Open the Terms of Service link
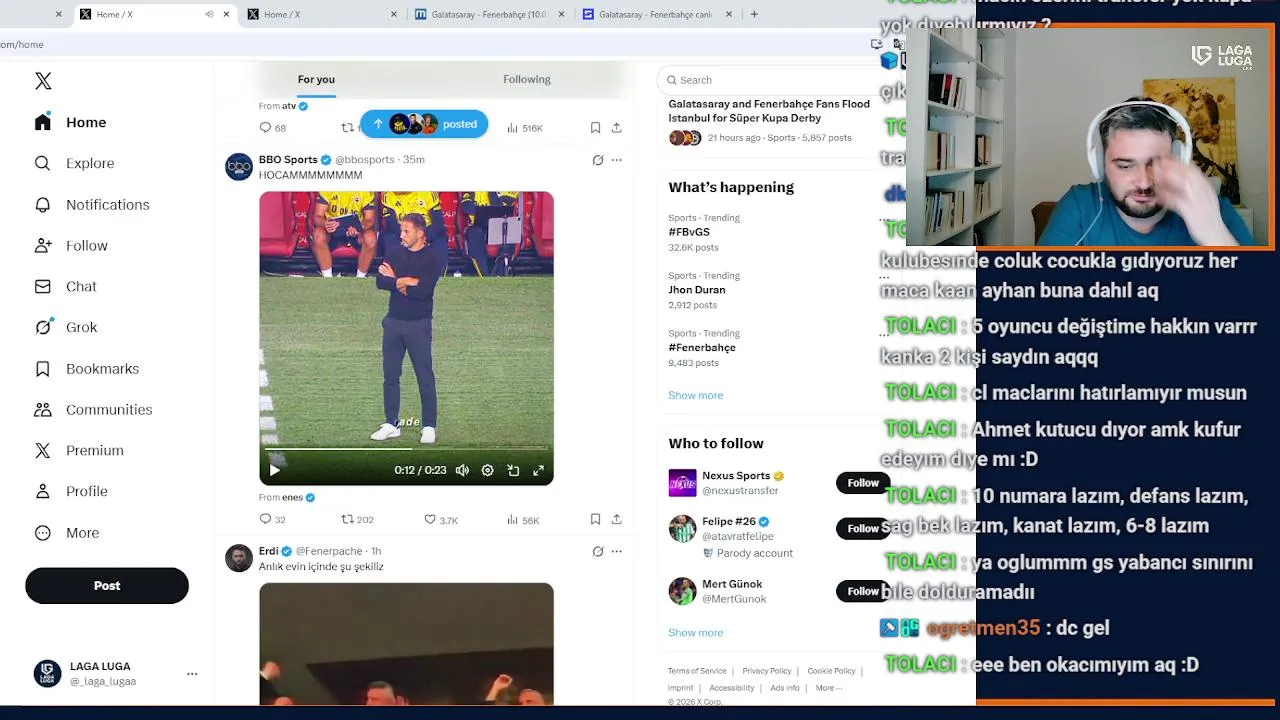 coord(697,671)
